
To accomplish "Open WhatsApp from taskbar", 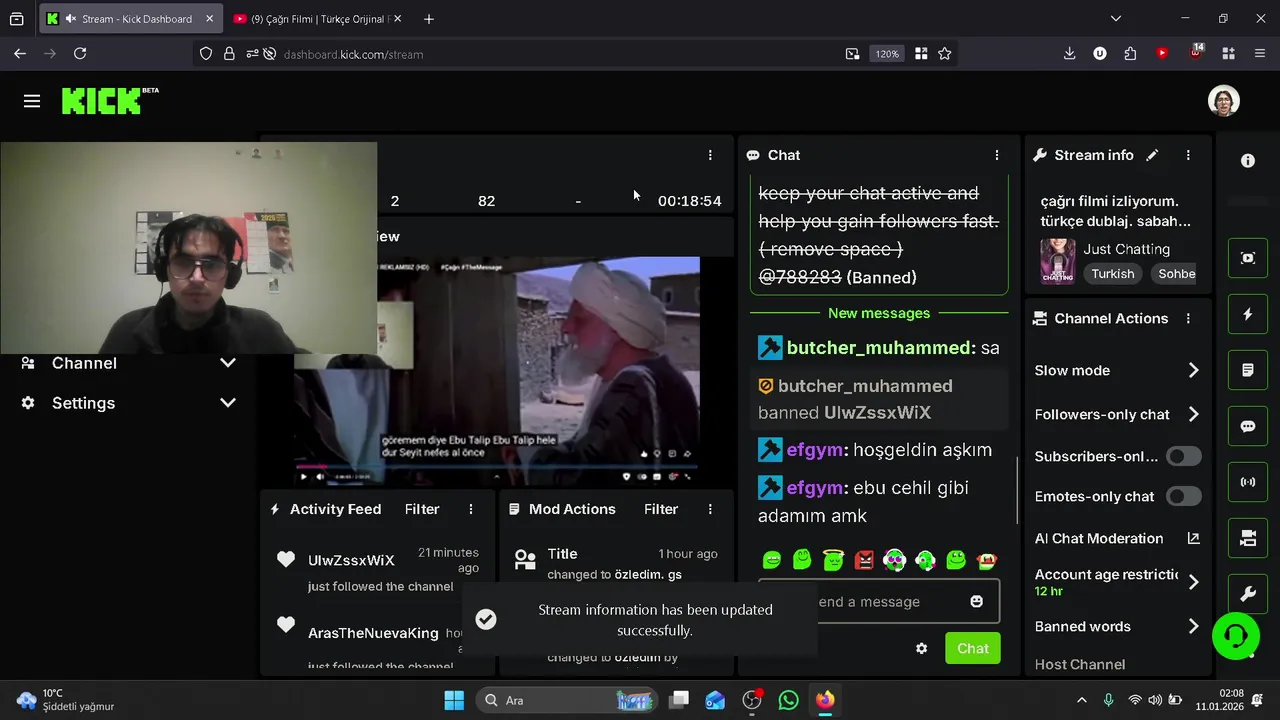I will [788, 700].
